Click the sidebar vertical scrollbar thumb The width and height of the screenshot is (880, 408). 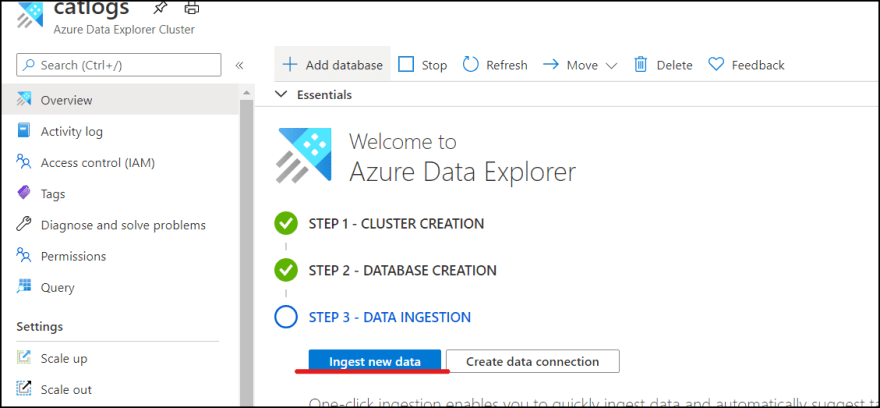tap(246, 253)
